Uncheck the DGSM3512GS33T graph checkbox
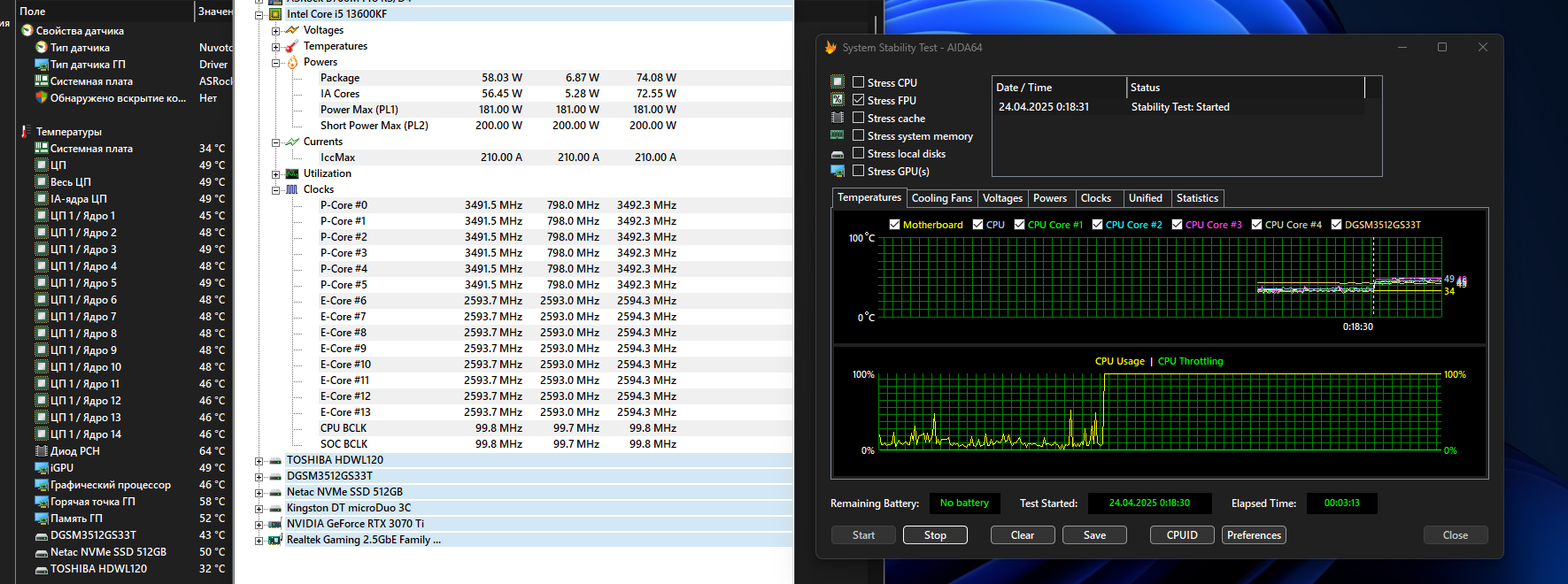The image size is (1568, 584). pyautogui.click(x=1336, y=225)
